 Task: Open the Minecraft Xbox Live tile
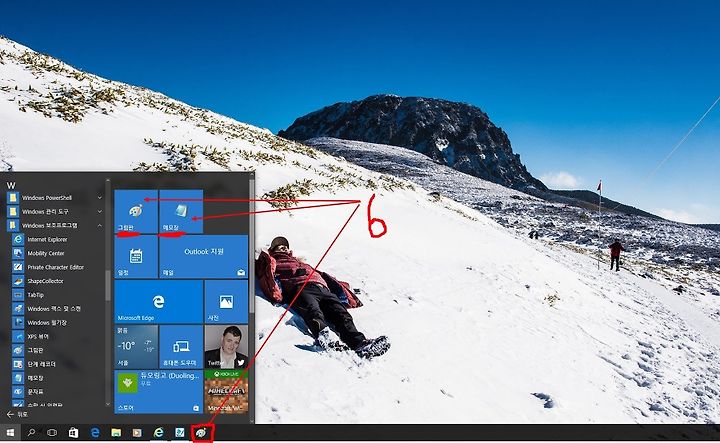point(226,391)
